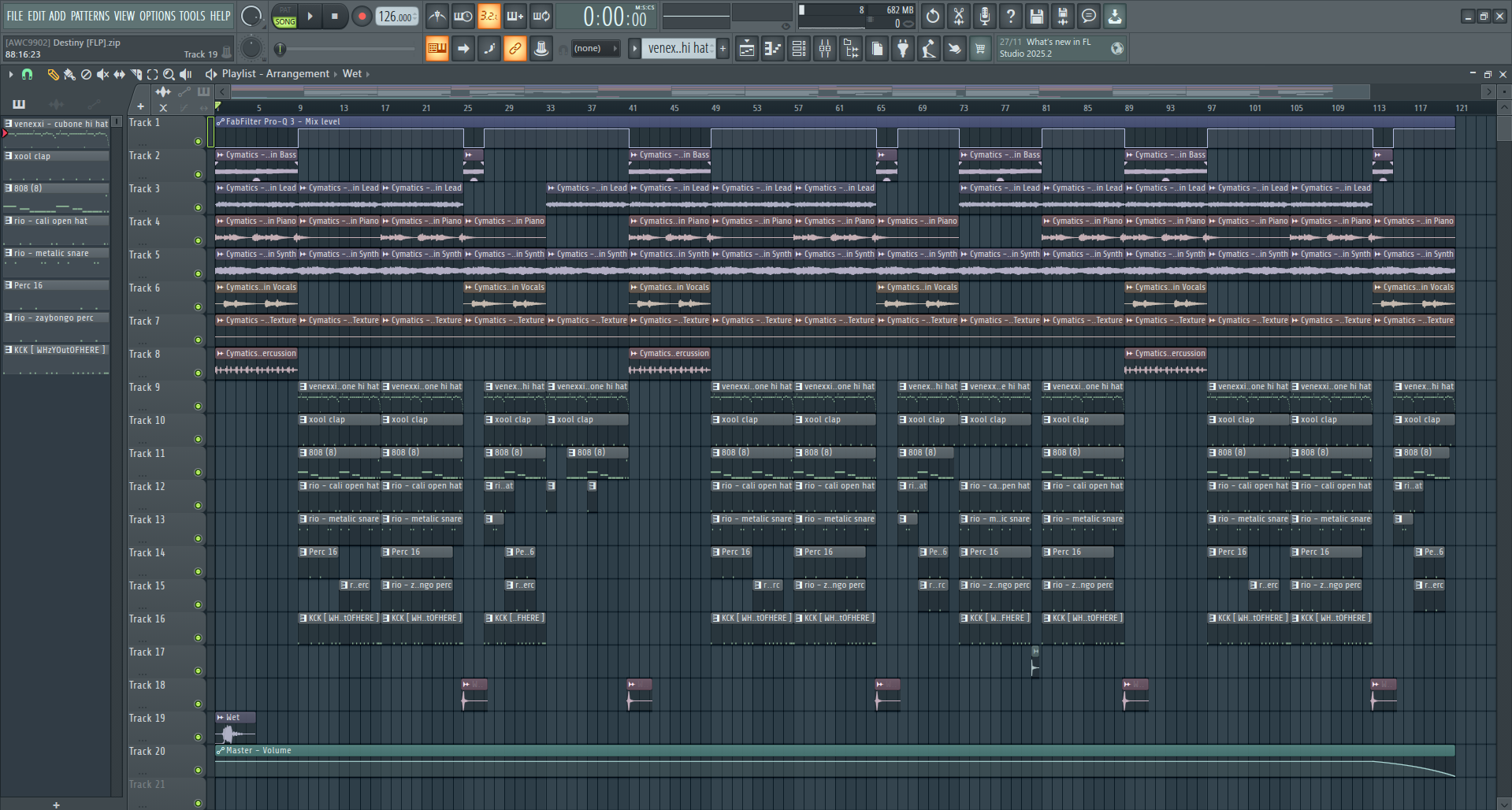Open the pattern selector venex..hi hat dropdown
The image size is (1512, 810).
point(679,48)
